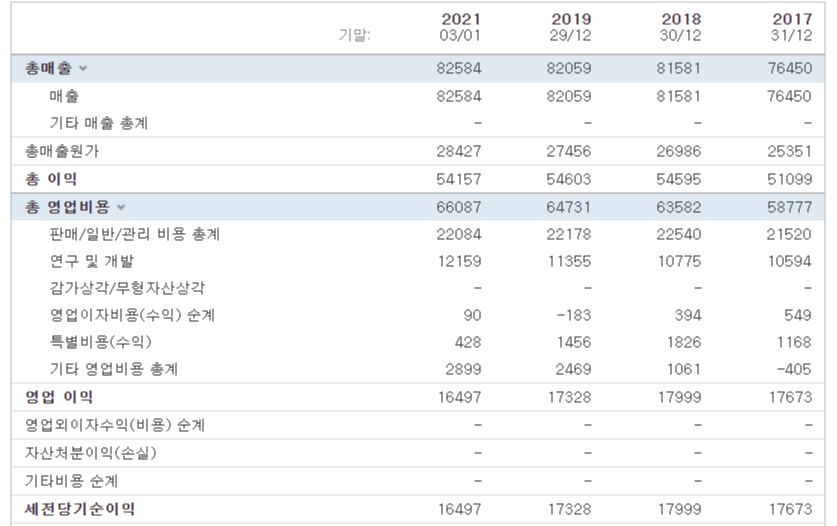Click 판매/일반/관리 value 21520
Viewport: 837px width, 526px height.
pos(790,234)
